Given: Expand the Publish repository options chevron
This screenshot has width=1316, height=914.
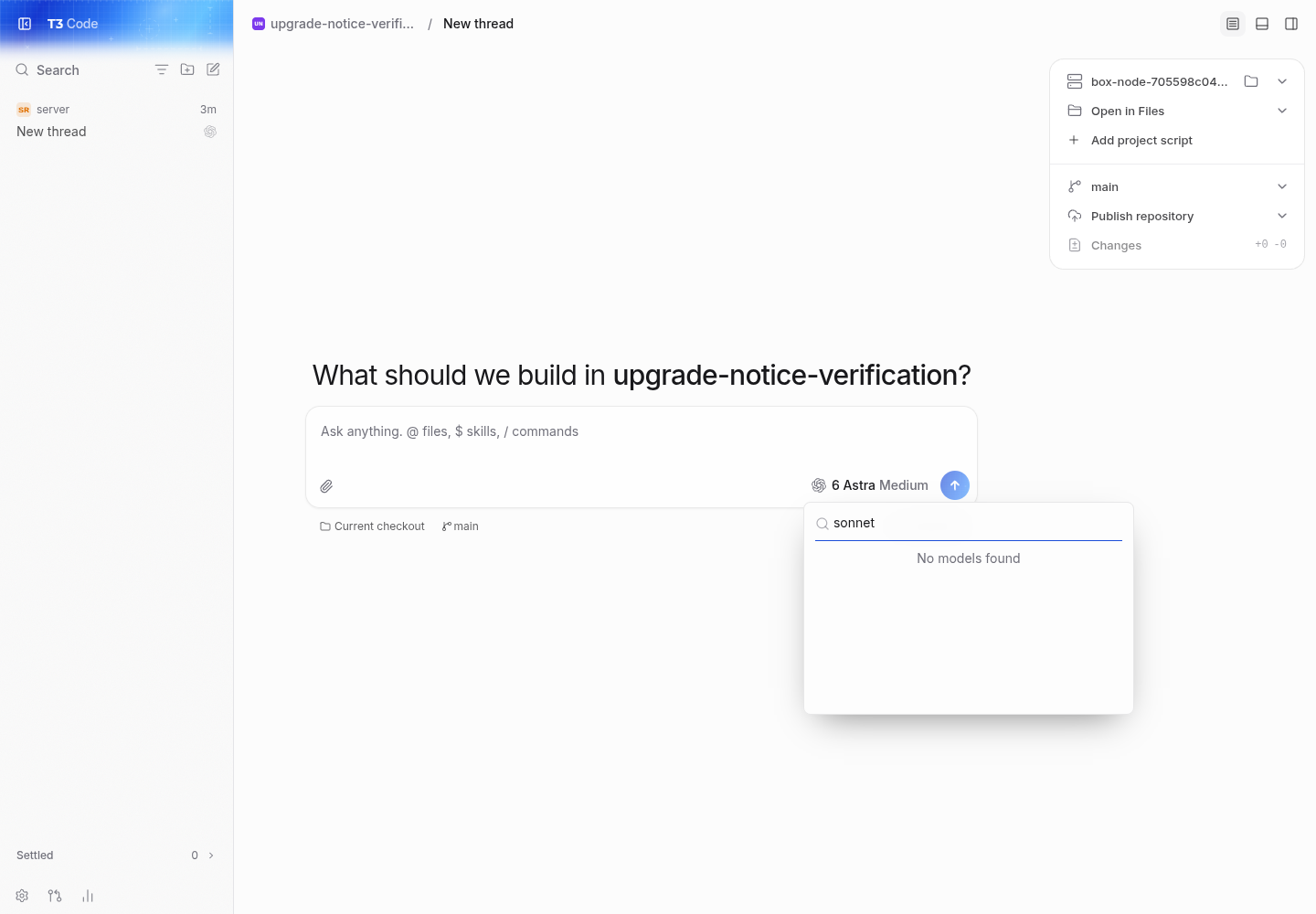Looking at the screenshot, I should pos(1282,216).
